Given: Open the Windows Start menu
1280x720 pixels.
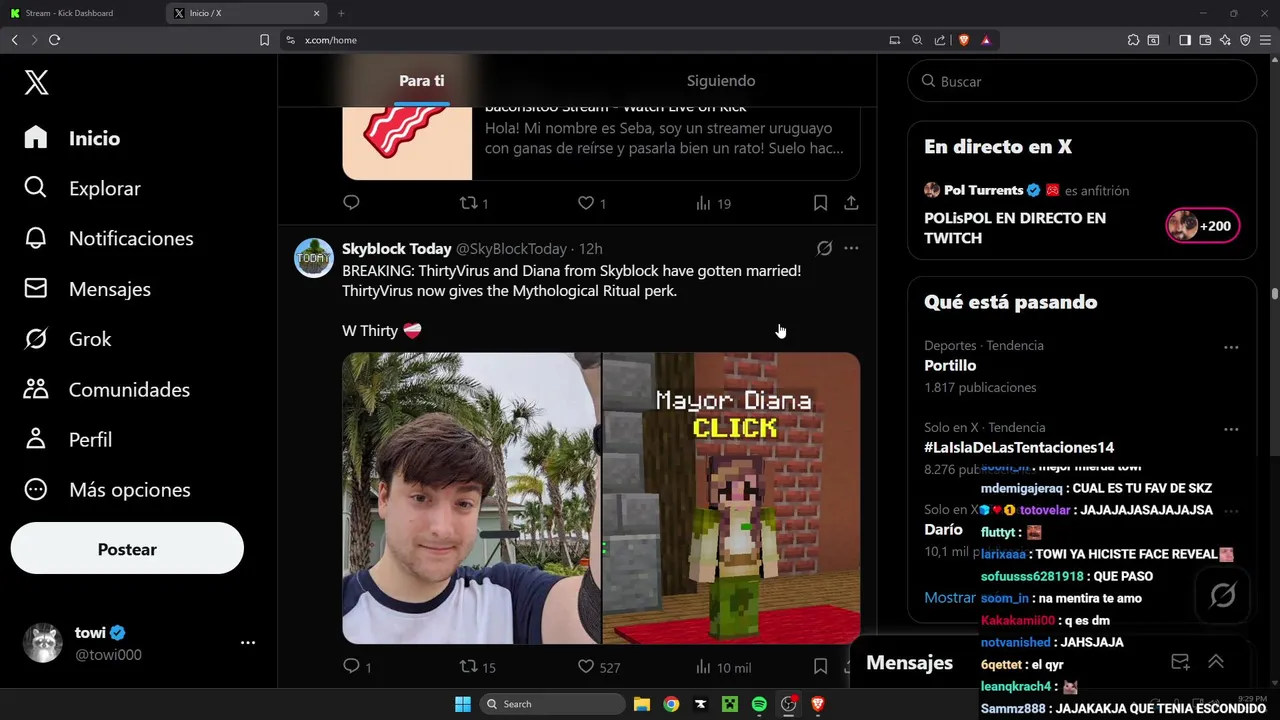Looking at the screenshot, I should point(462,704).
